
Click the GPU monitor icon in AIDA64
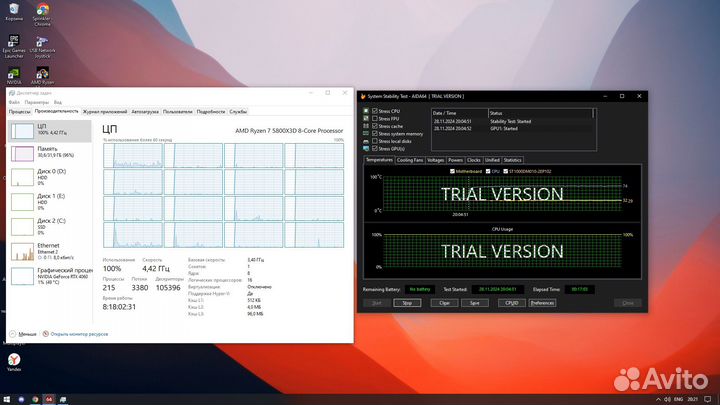(x=366, y=148)
